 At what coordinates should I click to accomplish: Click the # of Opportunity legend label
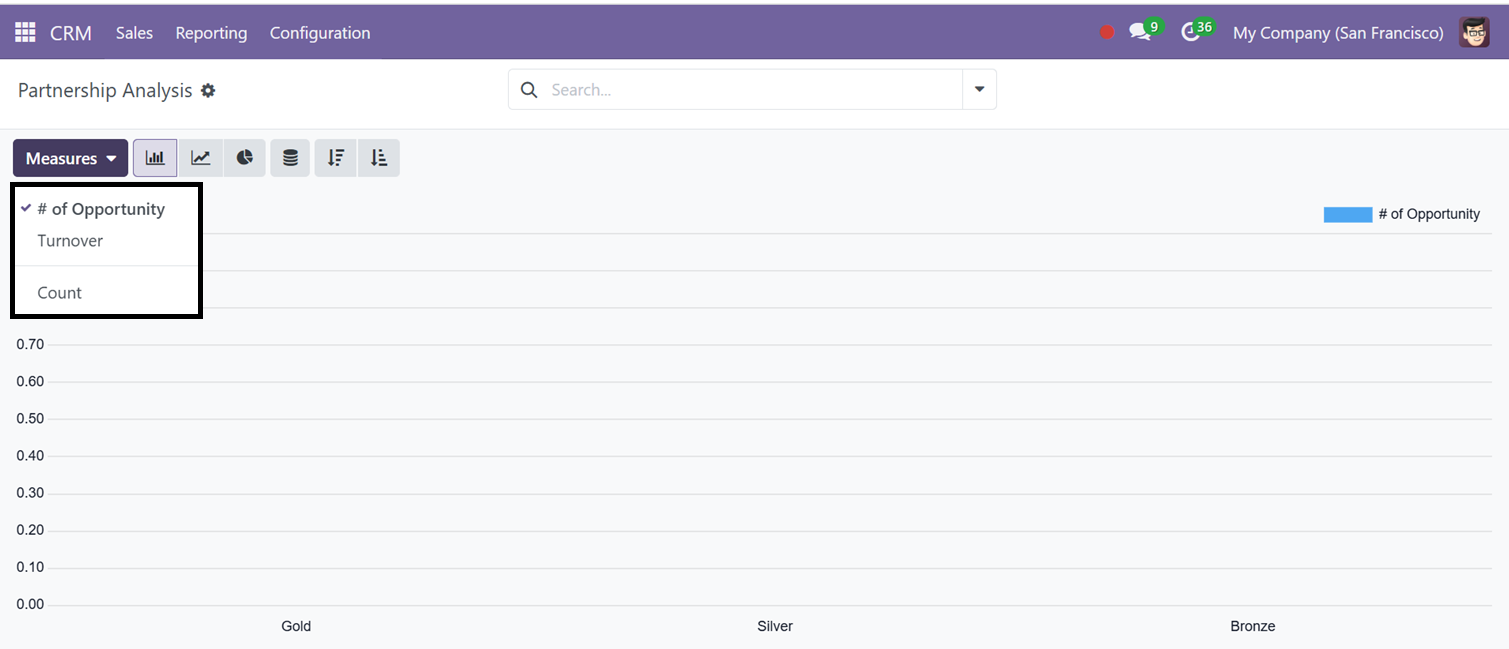tap(1429, 214)
